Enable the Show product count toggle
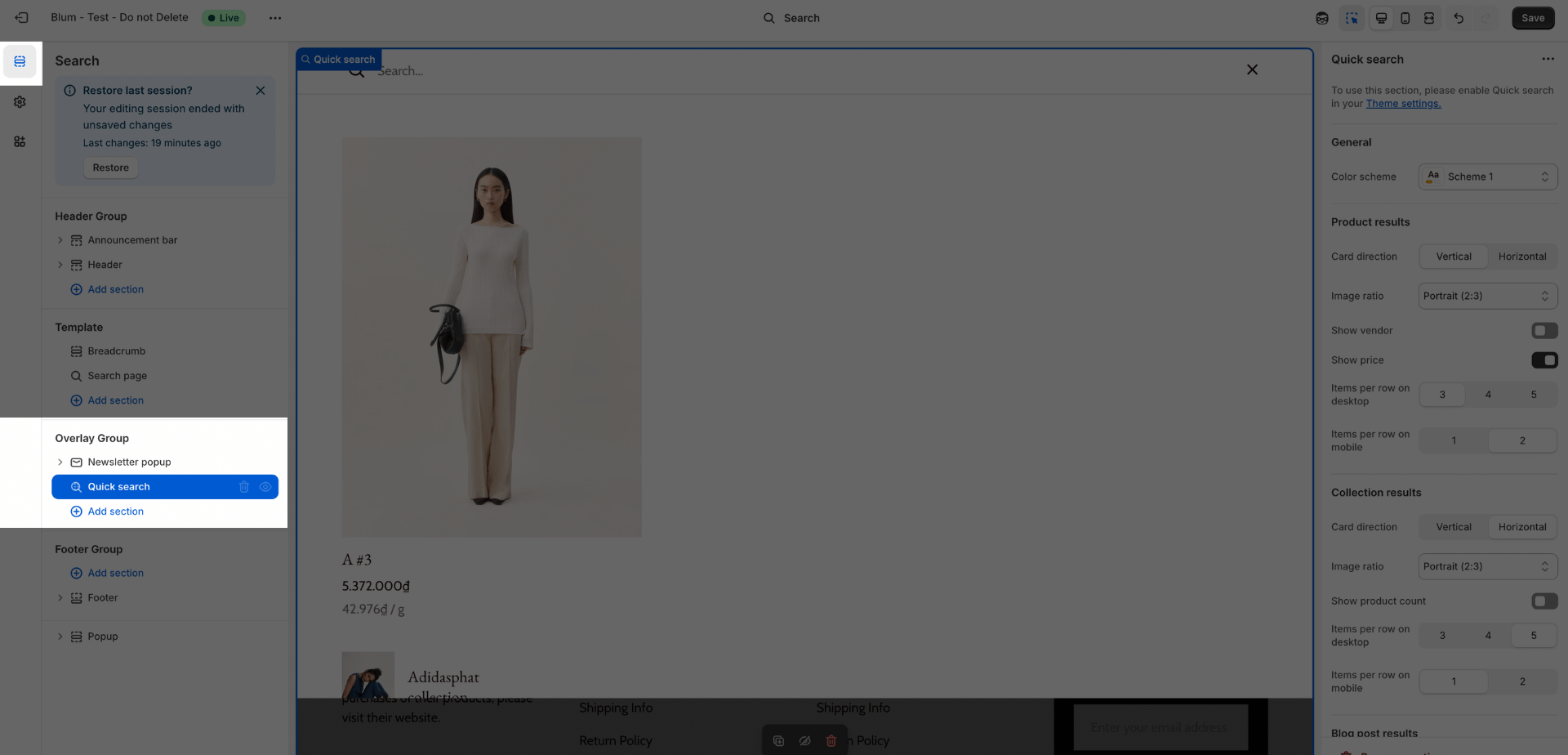1568x755 pixels. click(x=1544, y=601)
